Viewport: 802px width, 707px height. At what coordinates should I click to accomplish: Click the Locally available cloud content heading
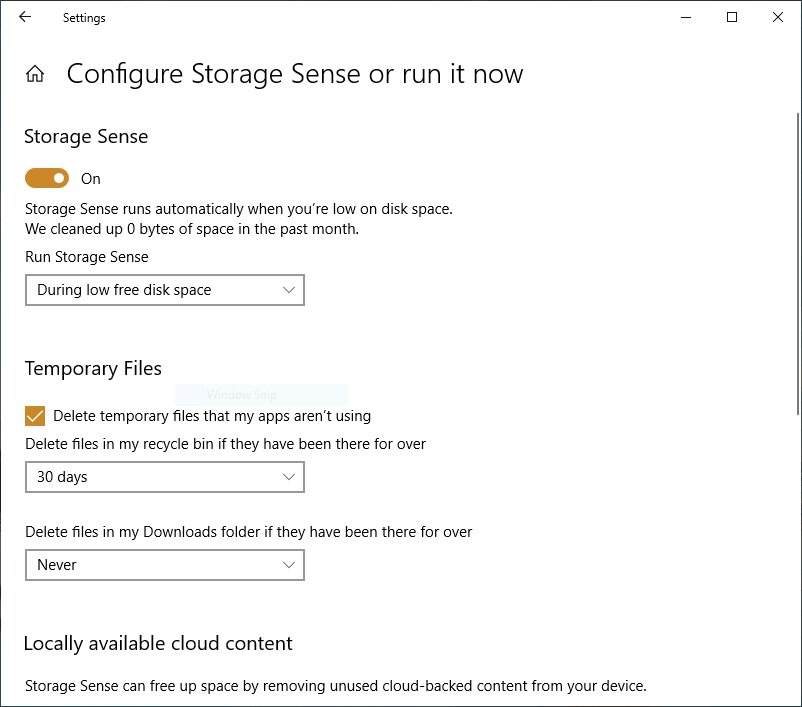158,643
